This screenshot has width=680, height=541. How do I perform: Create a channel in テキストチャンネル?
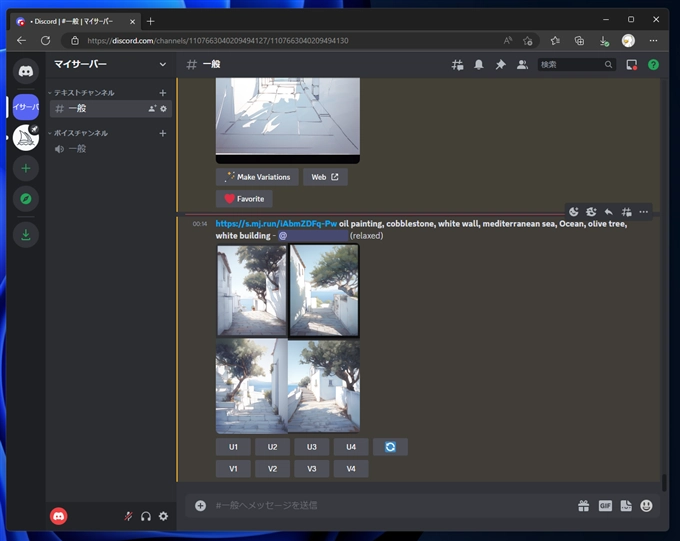(x=163, y=93)
